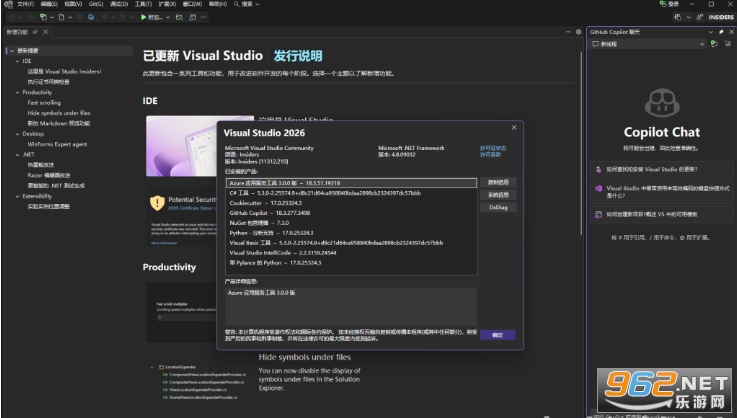The image size is (737, 418).
Task: Click the system info button above DxDiag
Action: (498, 195)
